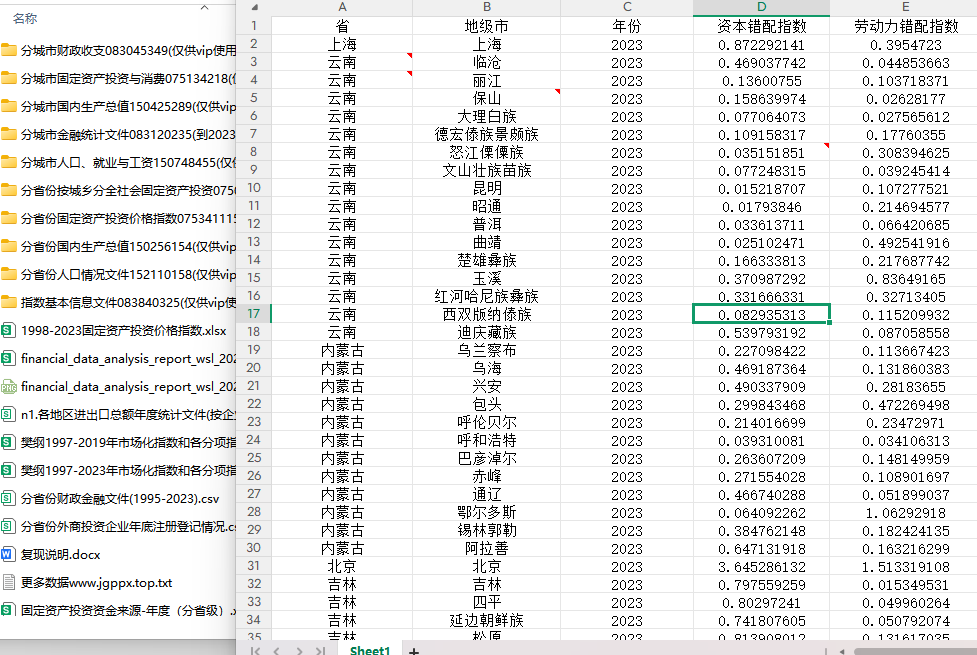Screen dimensions: 977x655
Task: Select the cell 延边朝鲜族
Action: point(487,621)
